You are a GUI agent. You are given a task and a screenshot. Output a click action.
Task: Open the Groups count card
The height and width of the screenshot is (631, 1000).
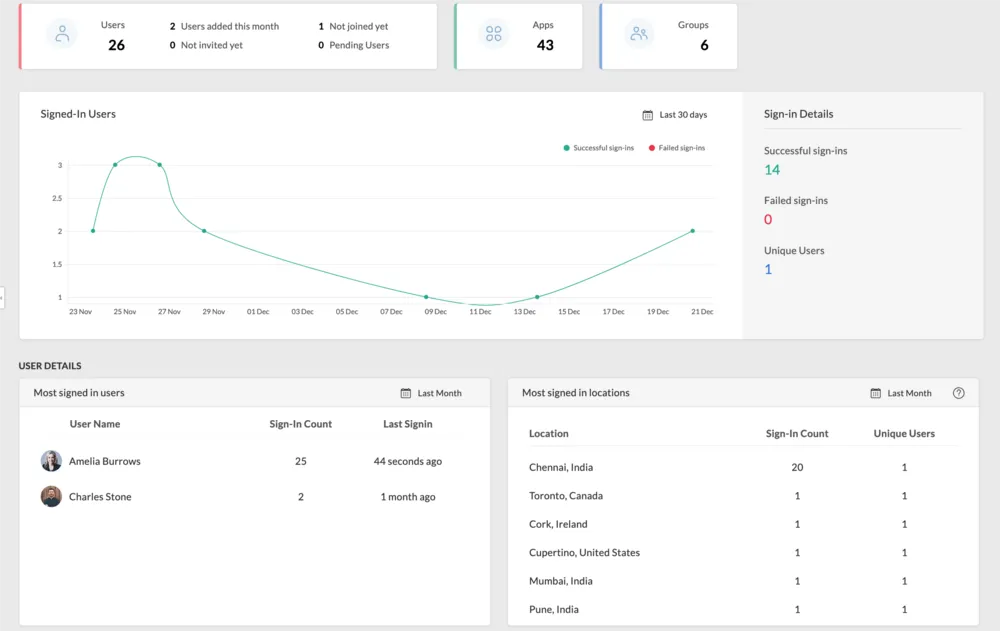pyautogui.click(x=668, y=36)
